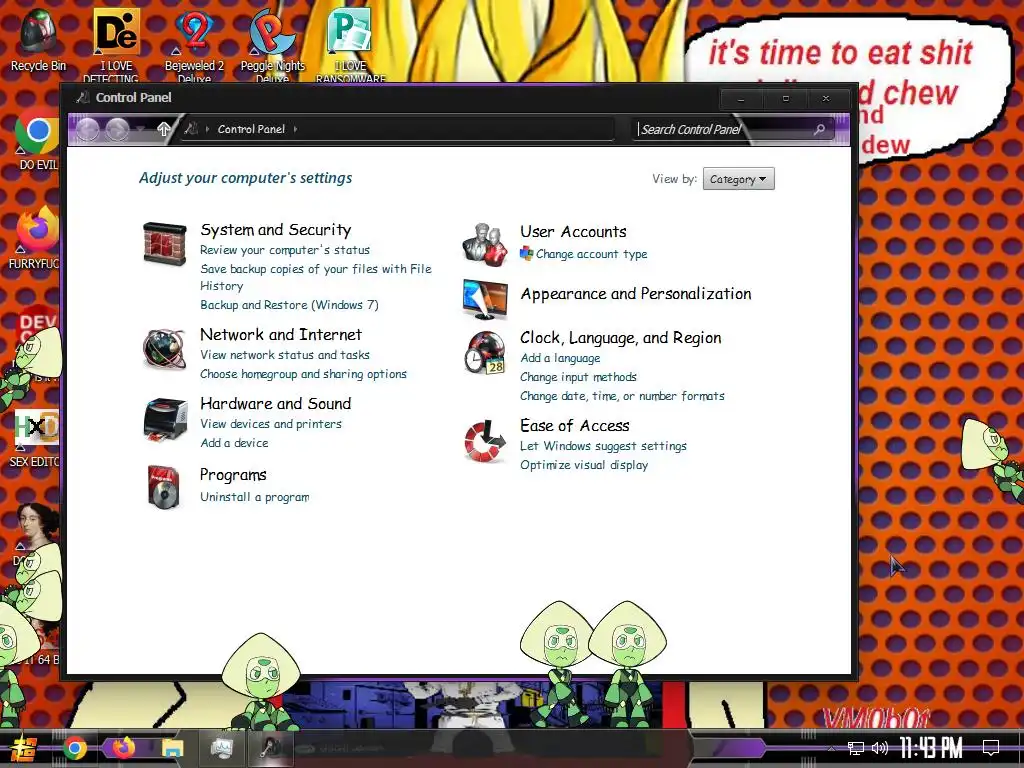Open the Programs disc box icon
Image resolution: width=1024 pixels, height=768 pixels.
pyautogui.click(x=163, y=487)
